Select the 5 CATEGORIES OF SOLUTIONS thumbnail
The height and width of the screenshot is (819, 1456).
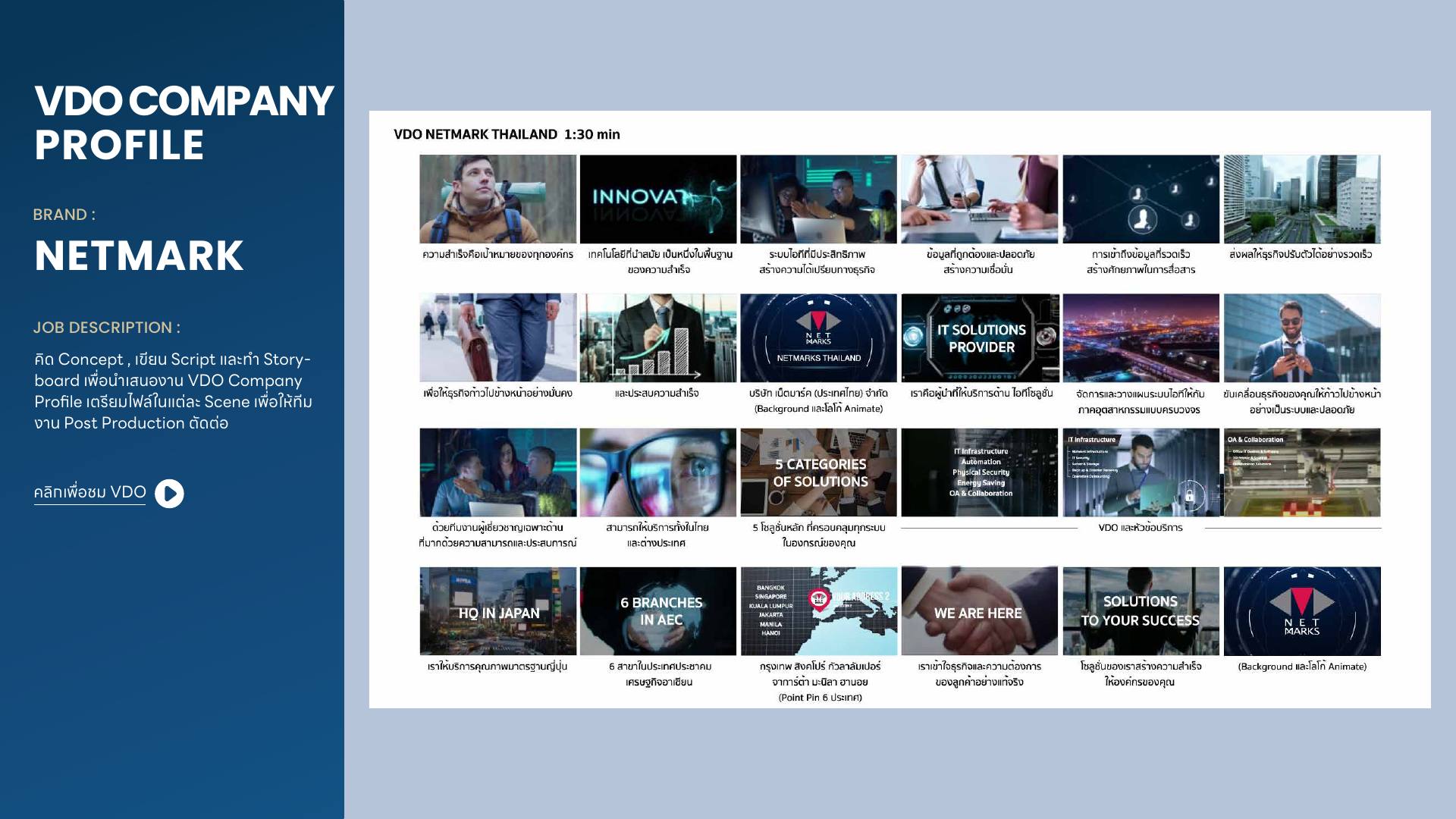coord(818,472)
